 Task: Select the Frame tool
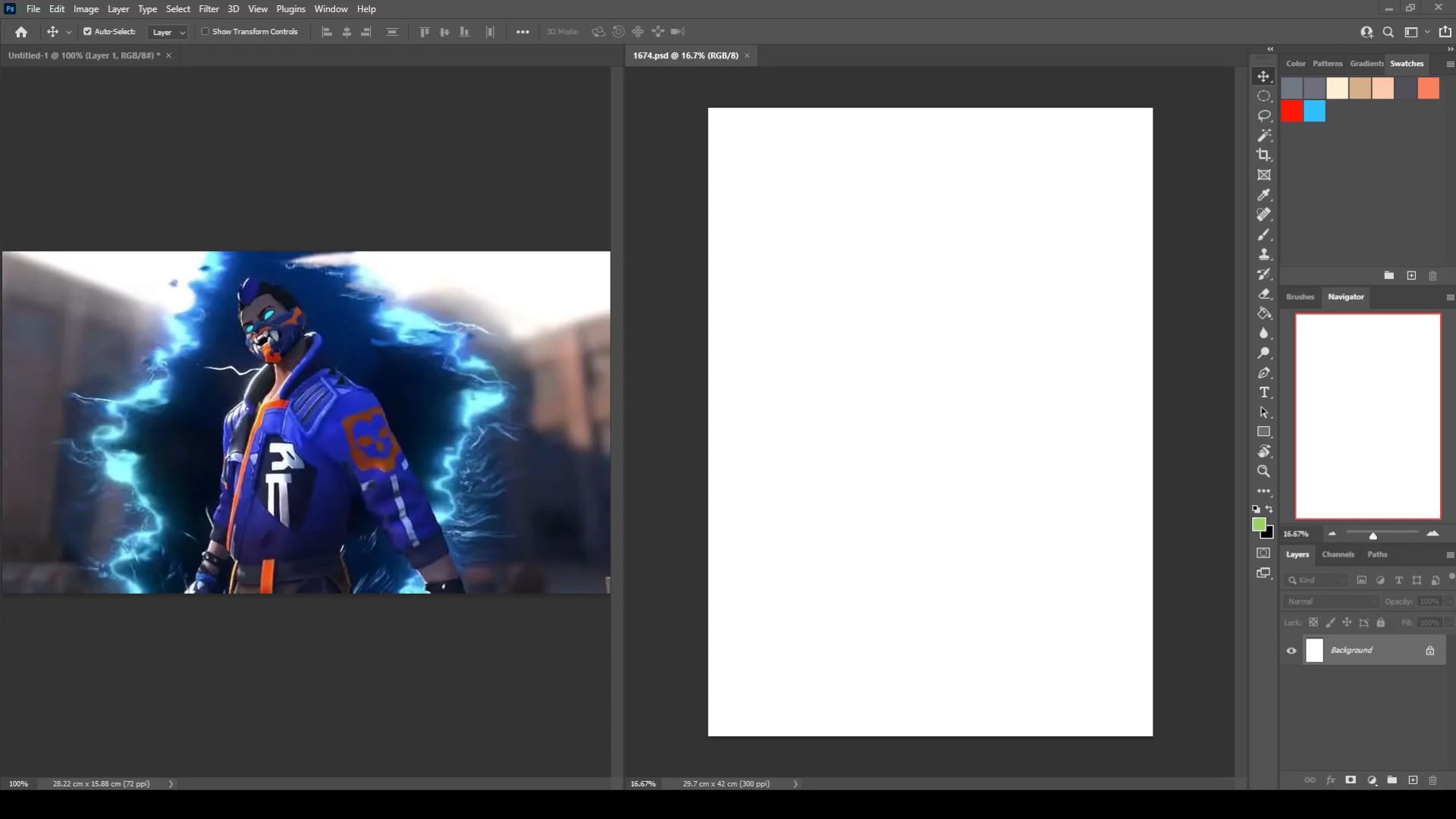tap(1263, 175)
